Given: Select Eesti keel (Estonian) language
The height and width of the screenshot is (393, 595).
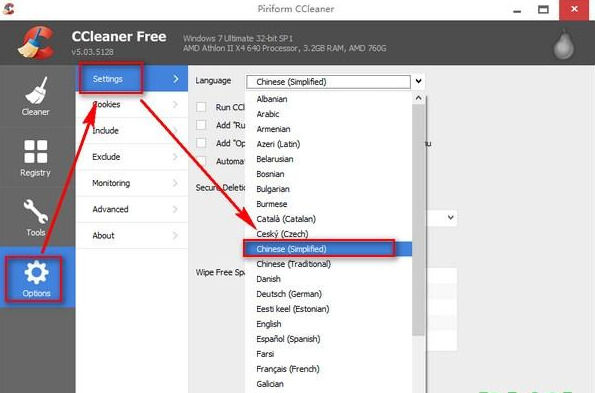Looking at the screenshot, I should tap(328, 309).
